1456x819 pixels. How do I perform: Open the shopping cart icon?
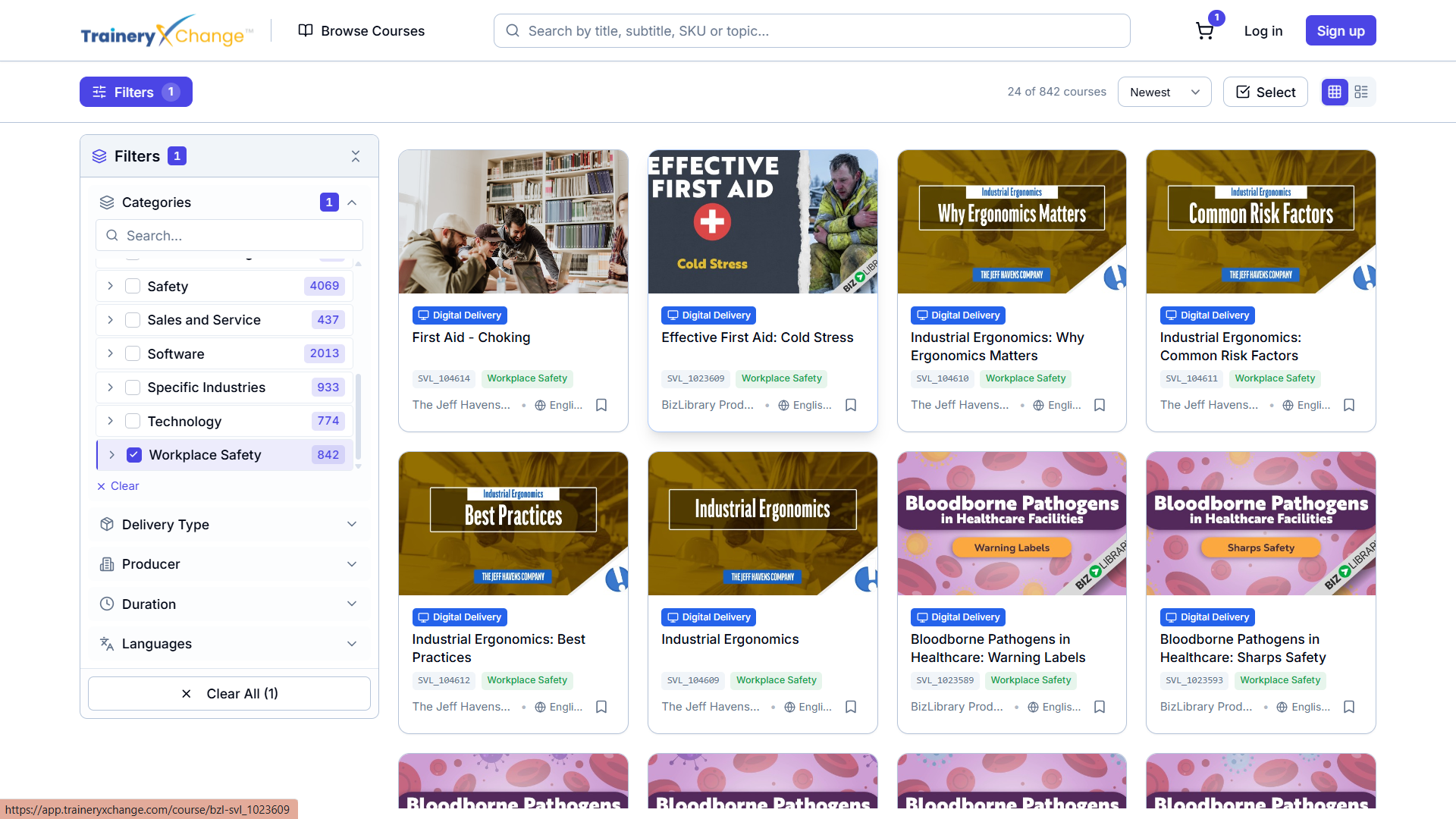click(x=1204, y=31)
